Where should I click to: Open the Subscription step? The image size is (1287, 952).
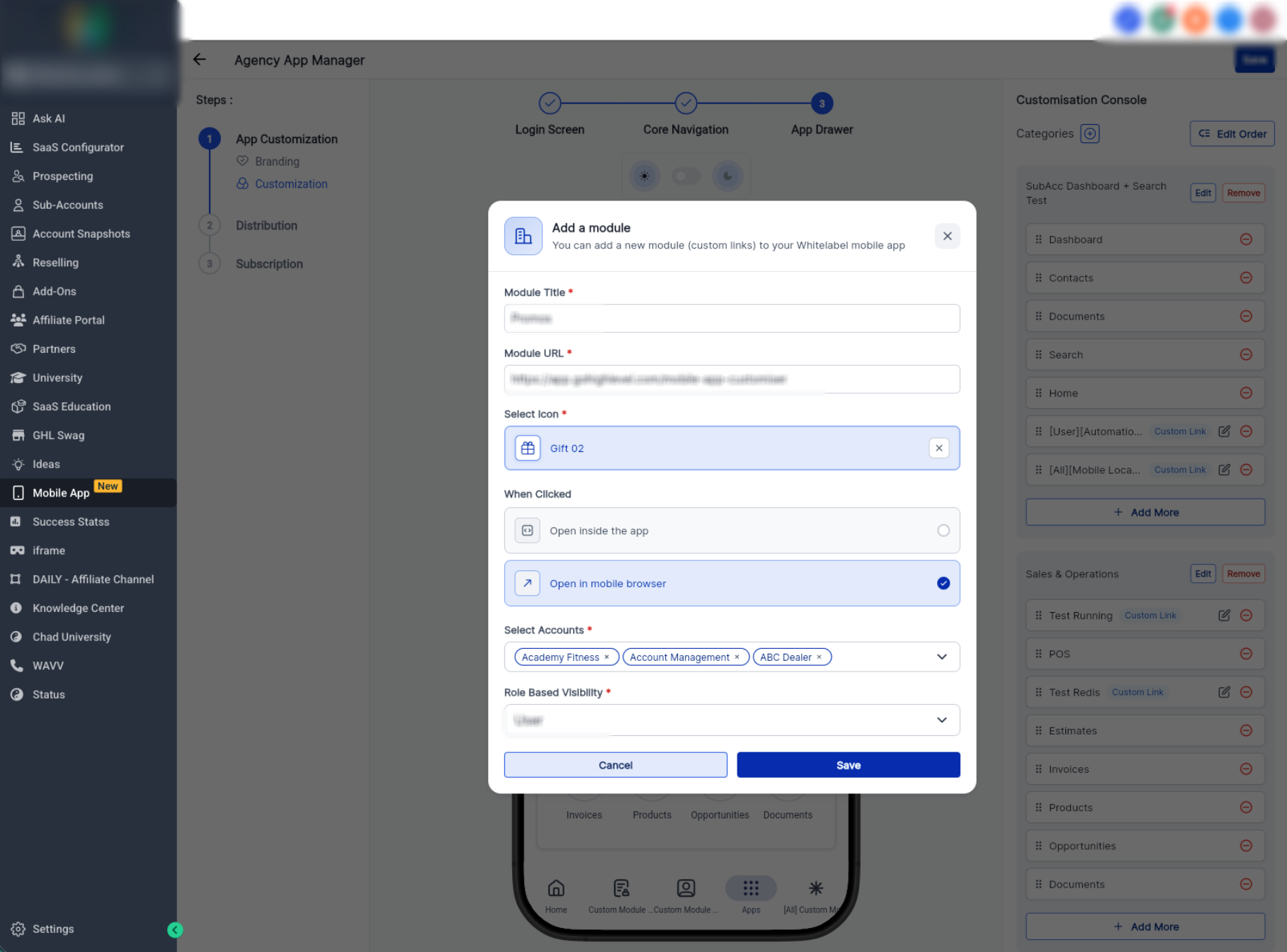point(269,263)
